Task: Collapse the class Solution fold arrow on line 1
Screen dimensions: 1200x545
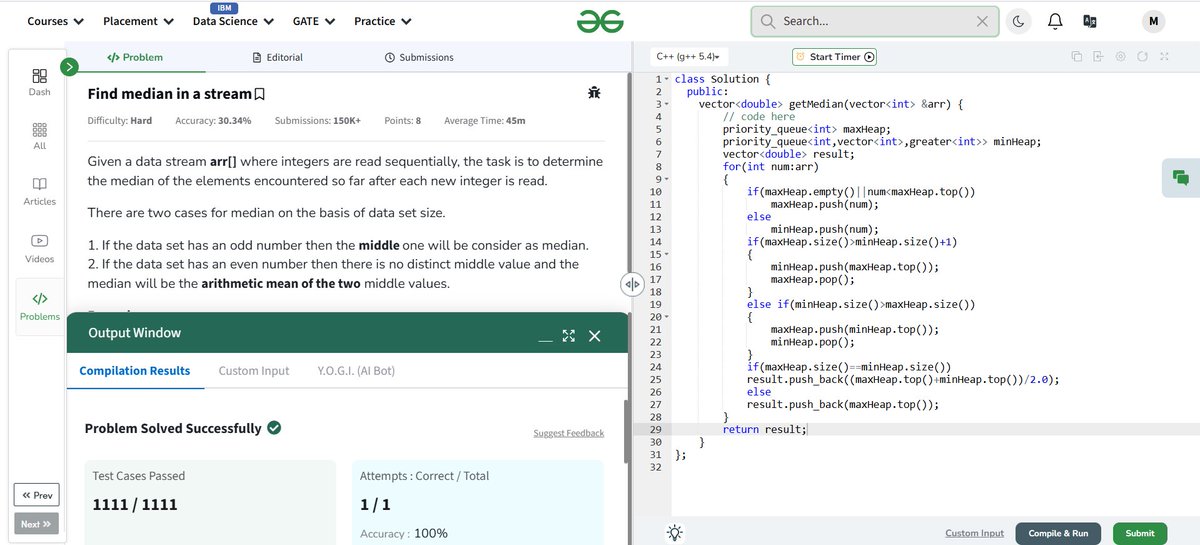Action: coord(666,79)
